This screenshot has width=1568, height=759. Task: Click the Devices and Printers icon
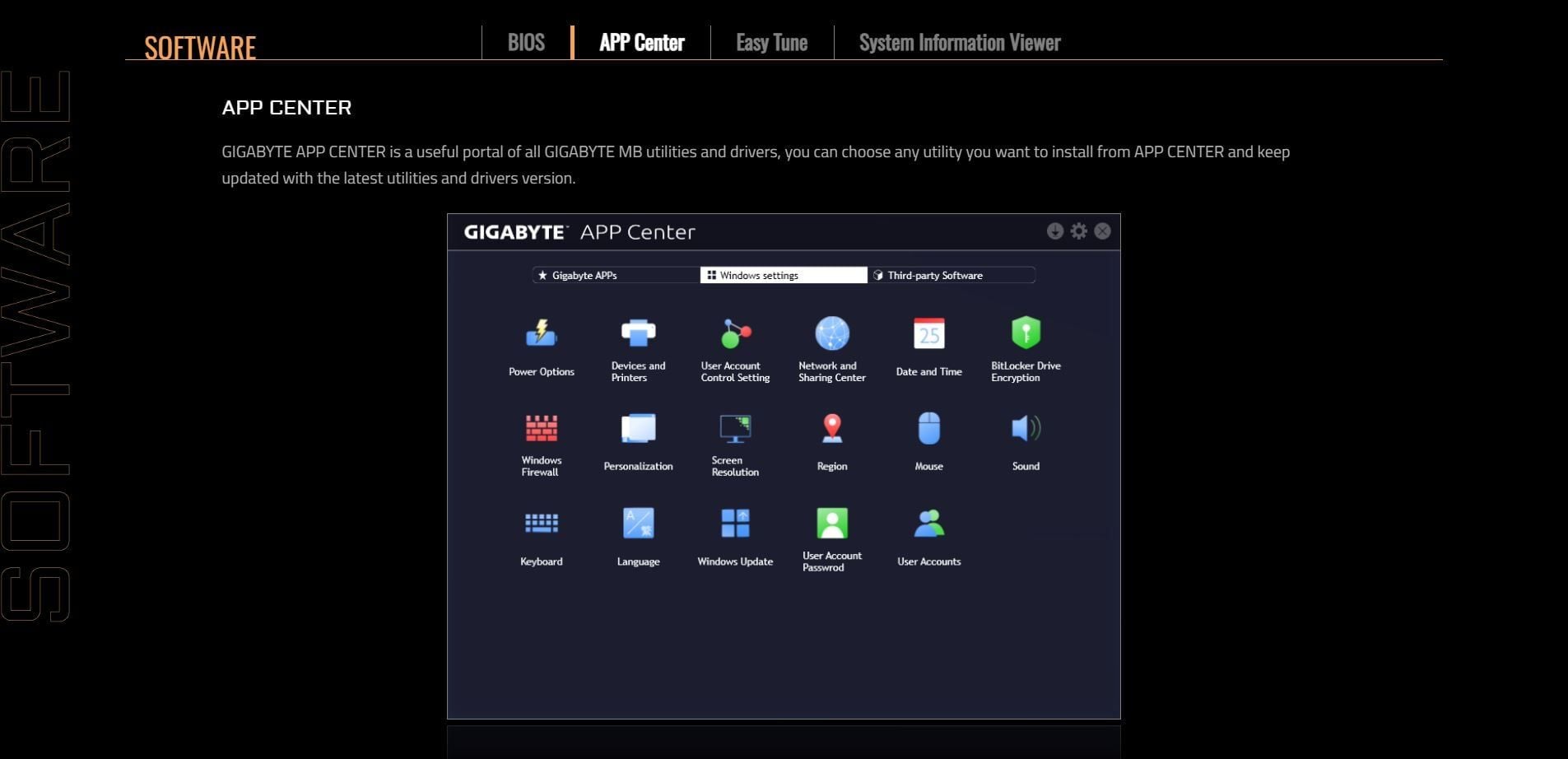638,334
